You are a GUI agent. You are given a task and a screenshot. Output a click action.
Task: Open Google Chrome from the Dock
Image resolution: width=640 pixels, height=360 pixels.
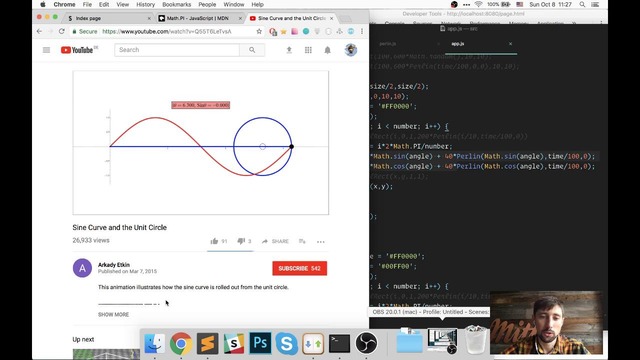click(181, 343)
